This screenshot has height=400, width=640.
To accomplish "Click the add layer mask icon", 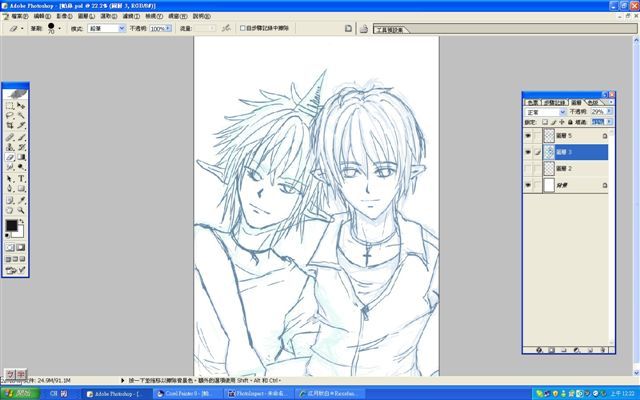I will [x=551, y=350].
